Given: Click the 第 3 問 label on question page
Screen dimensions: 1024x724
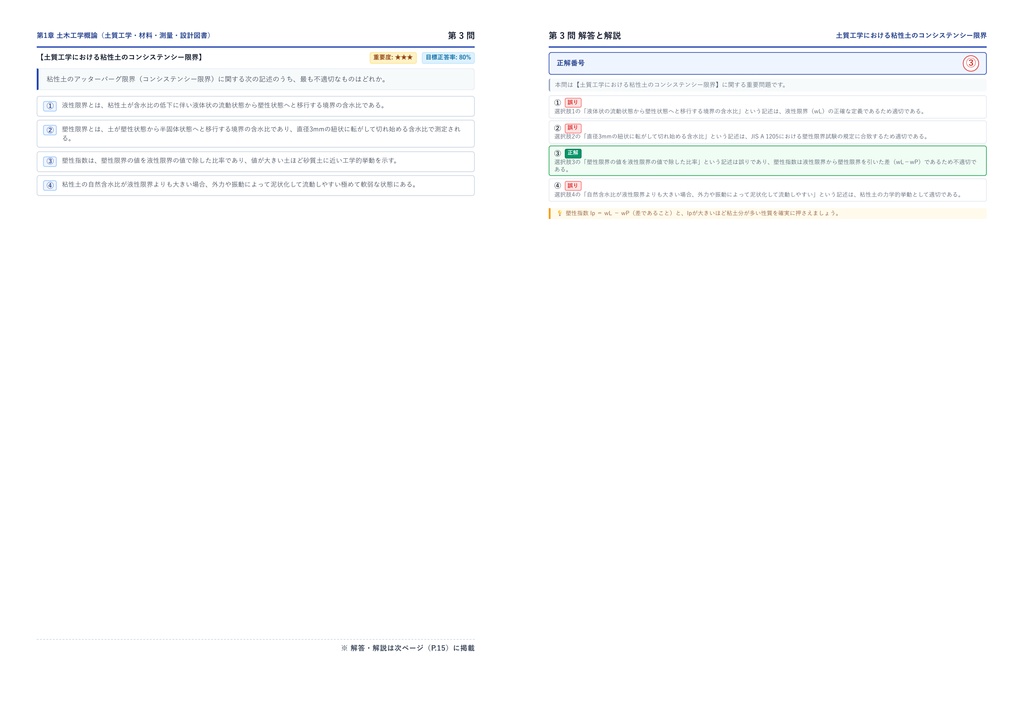Looking at the screenshot, I should click(x=461, y=35).
